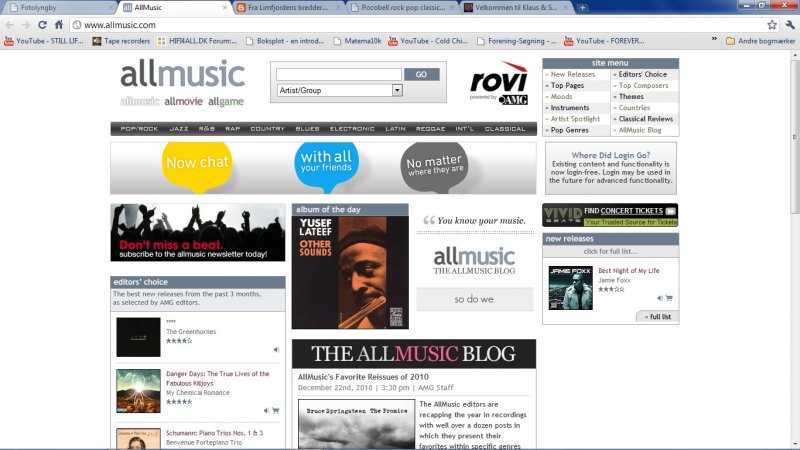Open the rovi logo
800x450 pixels.
498,83
